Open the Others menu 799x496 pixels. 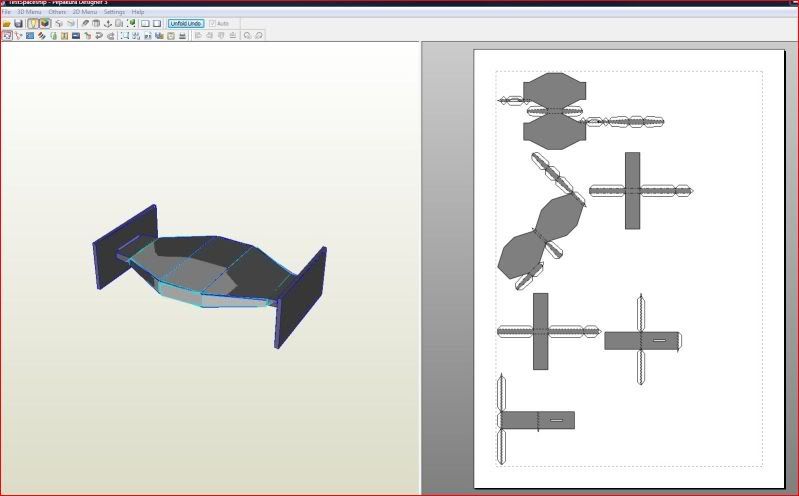(57, 12)
